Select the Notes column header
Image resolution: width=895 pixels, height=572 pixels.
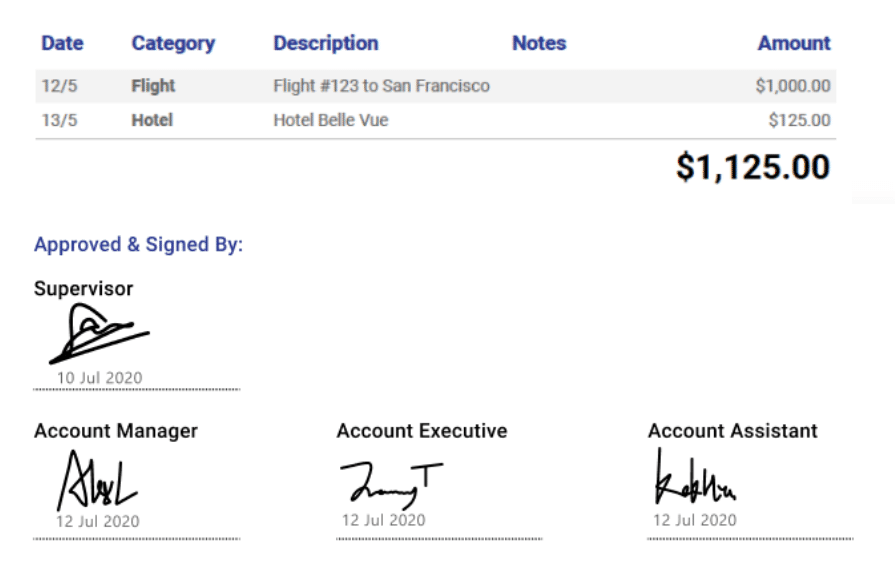[x=539, y=43]
